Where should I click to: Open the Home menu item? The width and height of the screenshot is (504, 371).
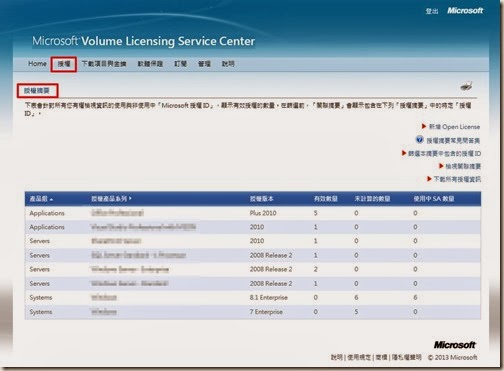point(37,64)
